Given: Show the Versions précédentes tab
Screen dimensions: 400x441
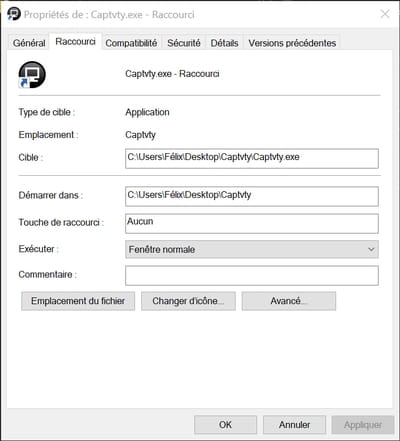Looking at the screenshot, I should [292, 43].
